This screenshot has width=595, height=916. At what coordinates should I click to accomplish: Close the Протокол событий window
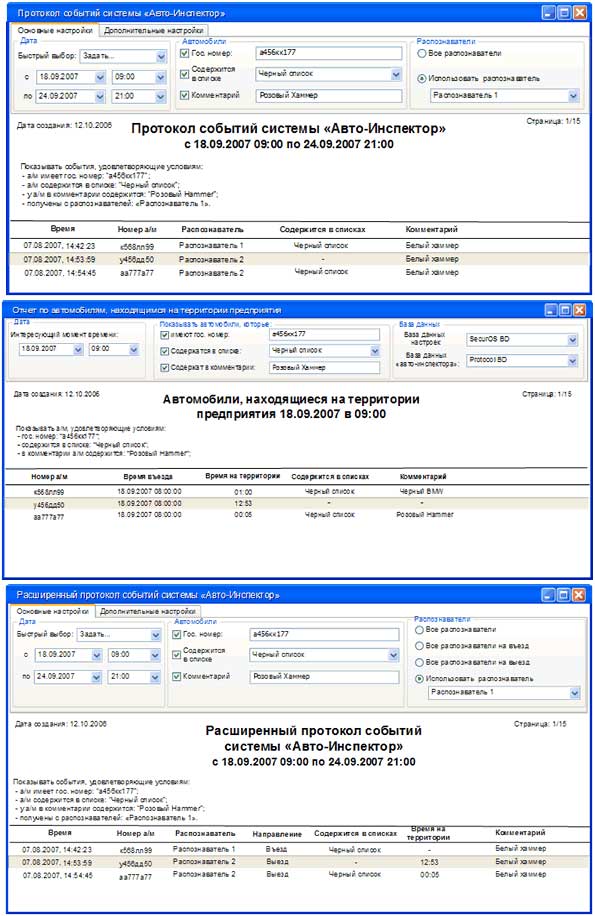coord(579,13)
